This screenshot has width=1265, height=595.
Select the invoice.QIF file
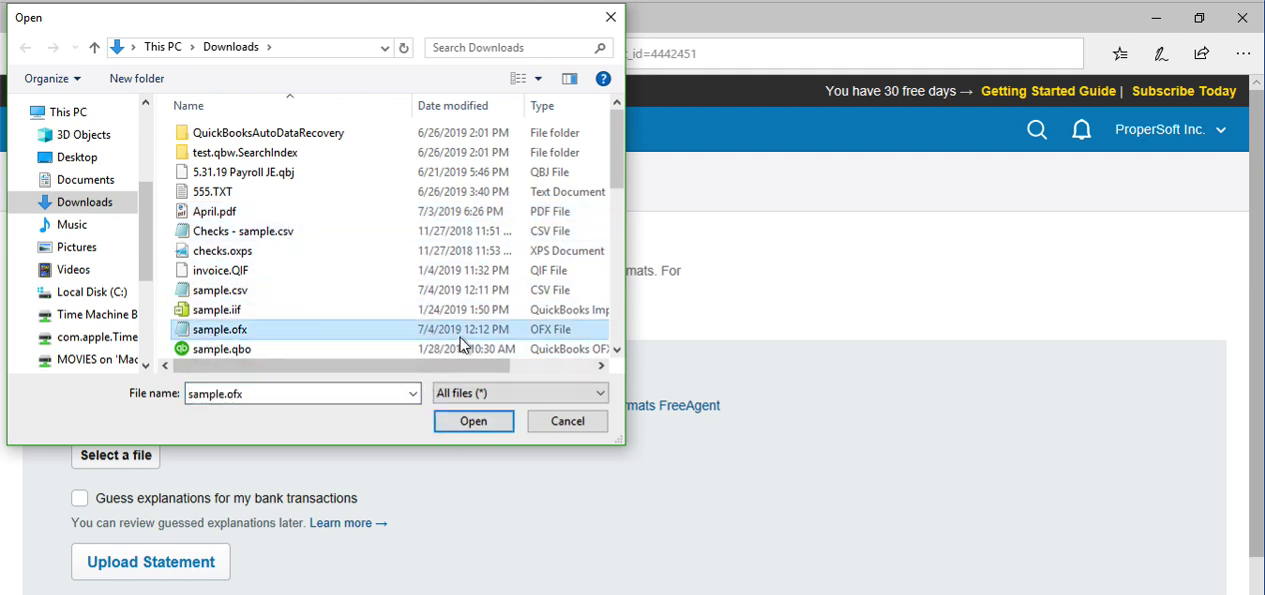point(390,270)
